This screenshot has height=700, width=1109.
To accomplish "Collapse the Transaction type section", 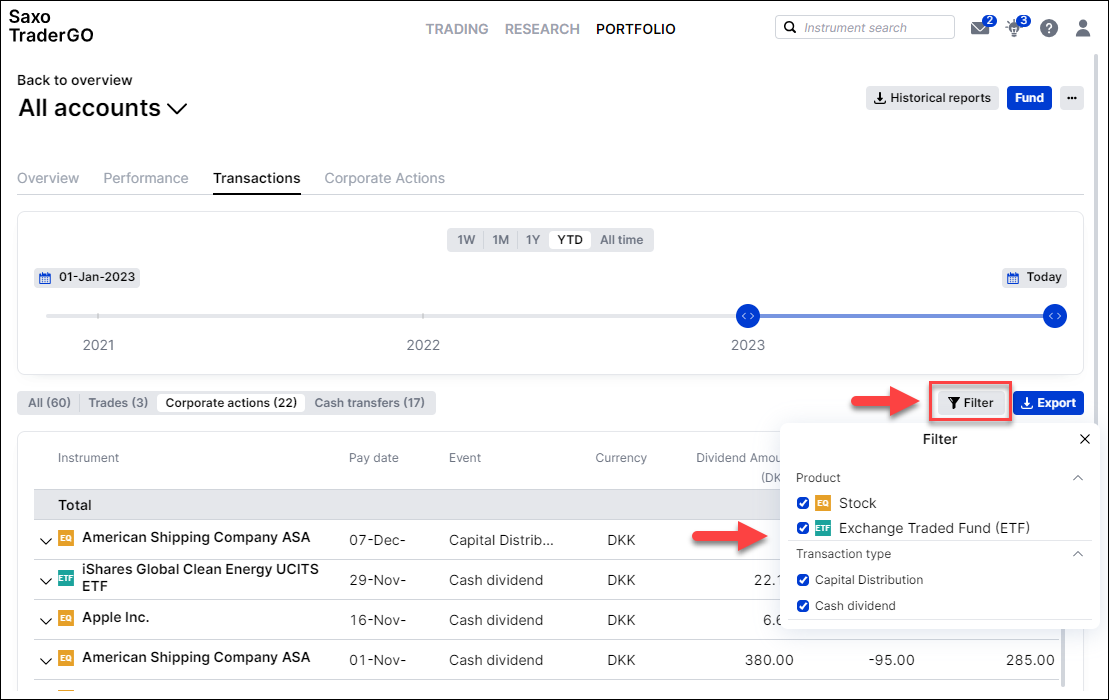I will [x=1077, y=554].
